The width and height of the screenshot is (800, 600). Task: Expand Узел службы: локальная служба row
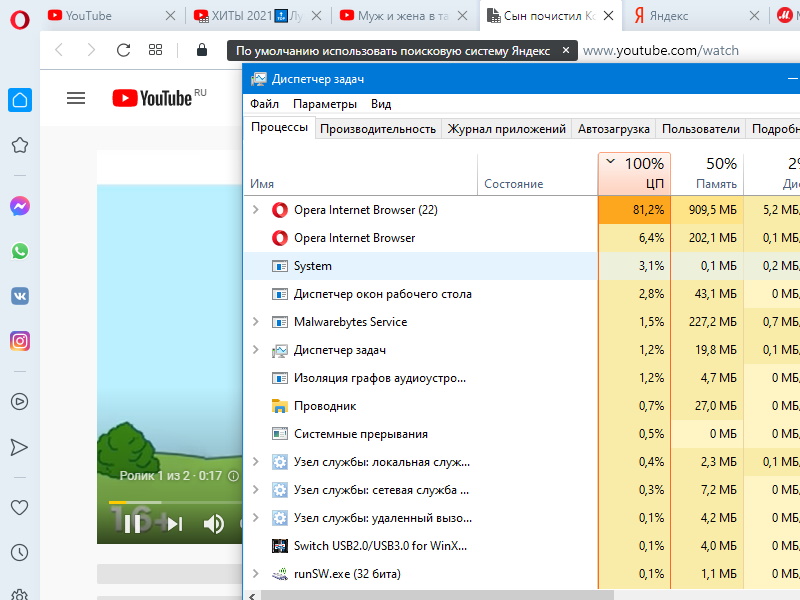tap(256, 462)
